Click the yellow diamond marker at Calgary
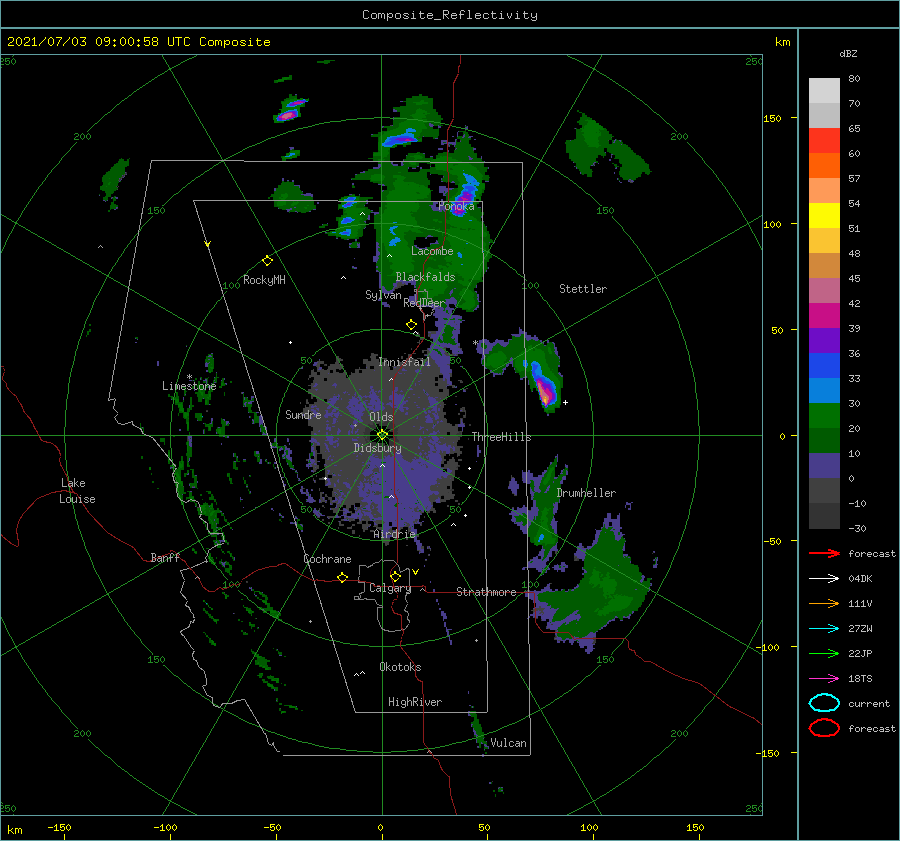Viewport: 900px width, 841px height. (x=395, y=576)
